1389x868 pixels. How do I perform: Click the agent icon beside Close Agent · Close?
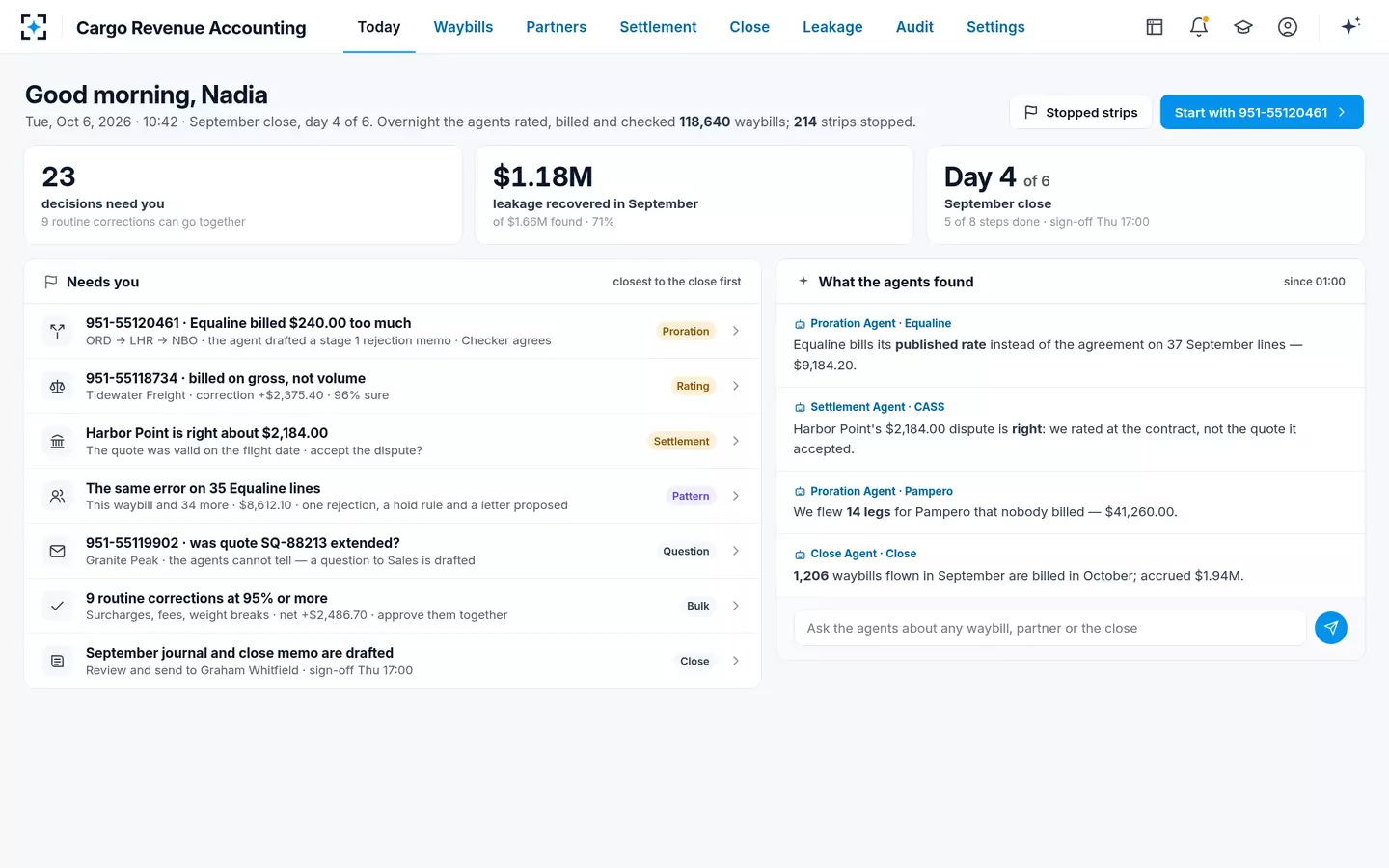[x=800, y=554]
